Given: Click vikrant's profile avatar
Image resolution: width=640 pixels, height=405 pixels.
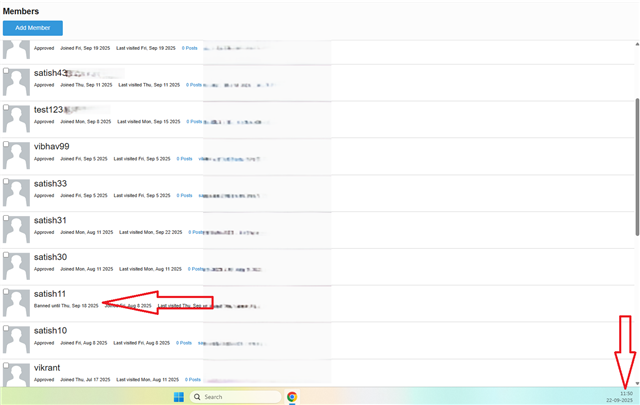Looking at the screenshot, I should [17, 375].
